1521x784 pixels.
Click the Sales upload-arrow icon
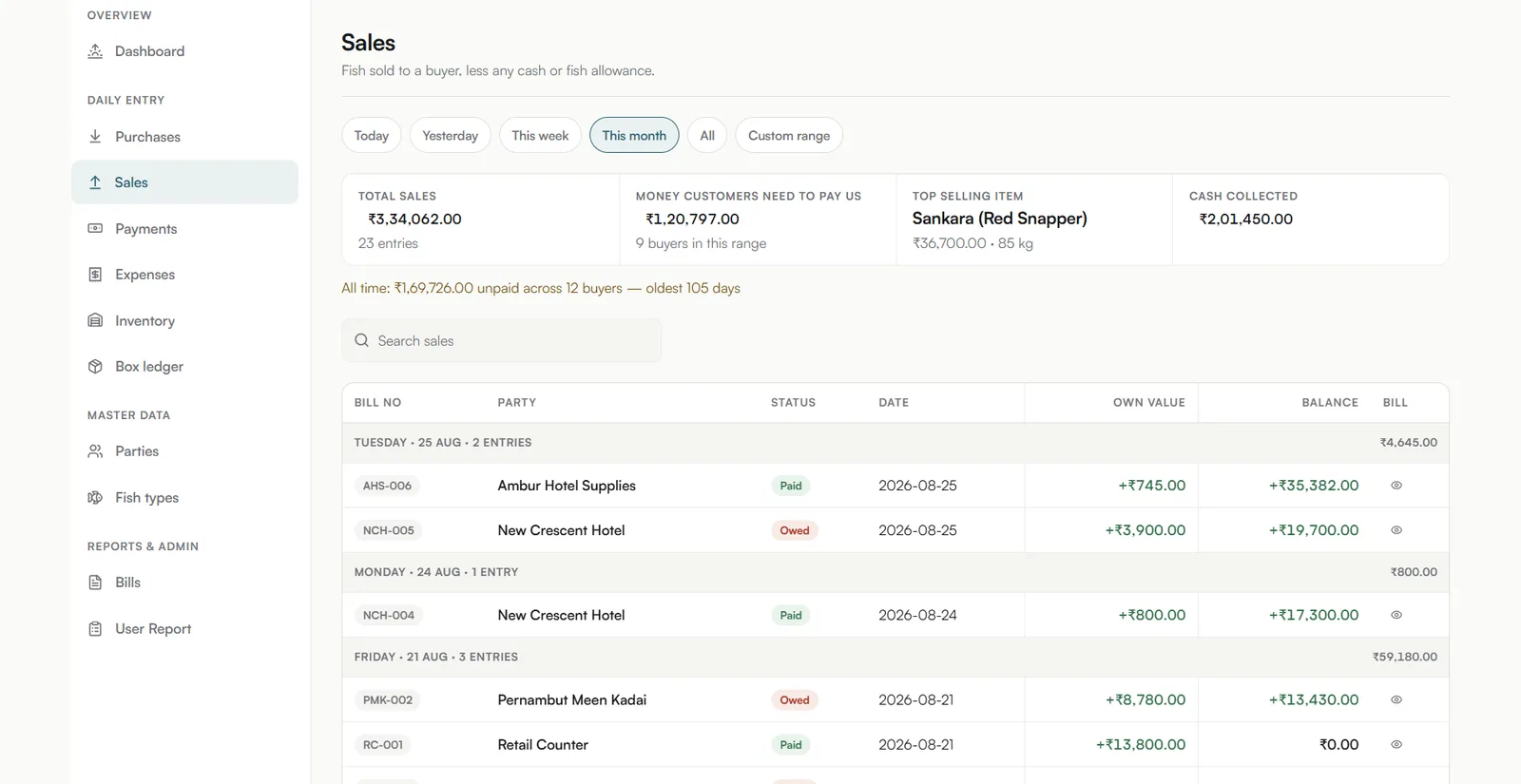point(95,182)
